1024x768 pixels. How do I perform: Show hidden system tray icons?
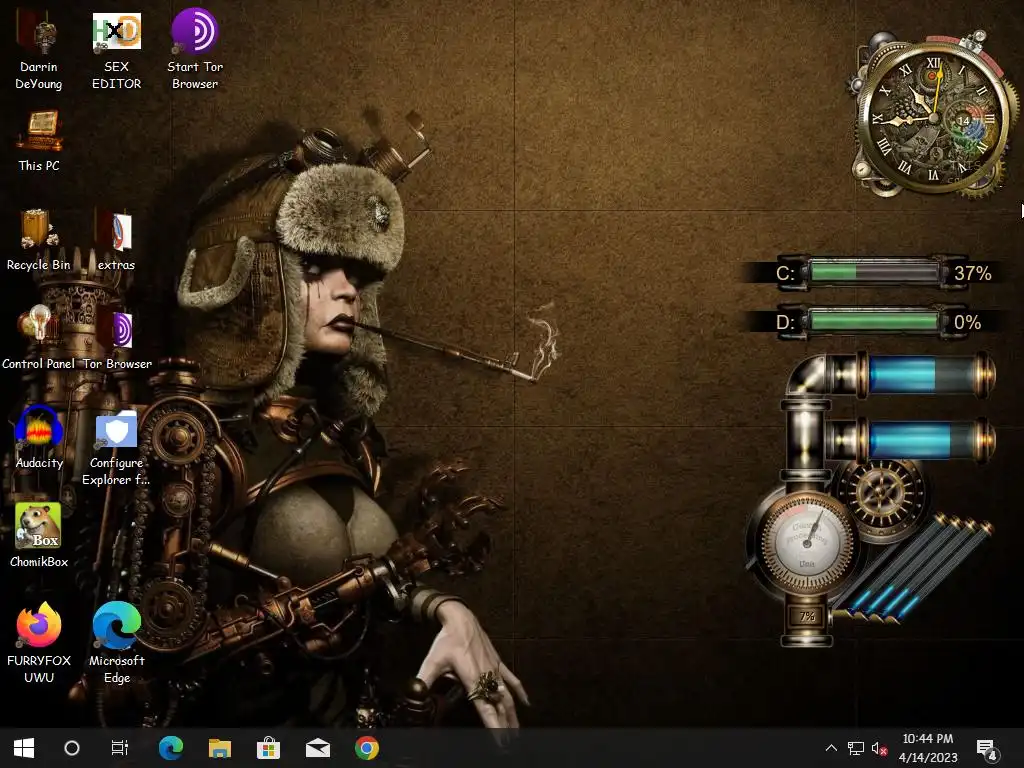coord(831,748)
